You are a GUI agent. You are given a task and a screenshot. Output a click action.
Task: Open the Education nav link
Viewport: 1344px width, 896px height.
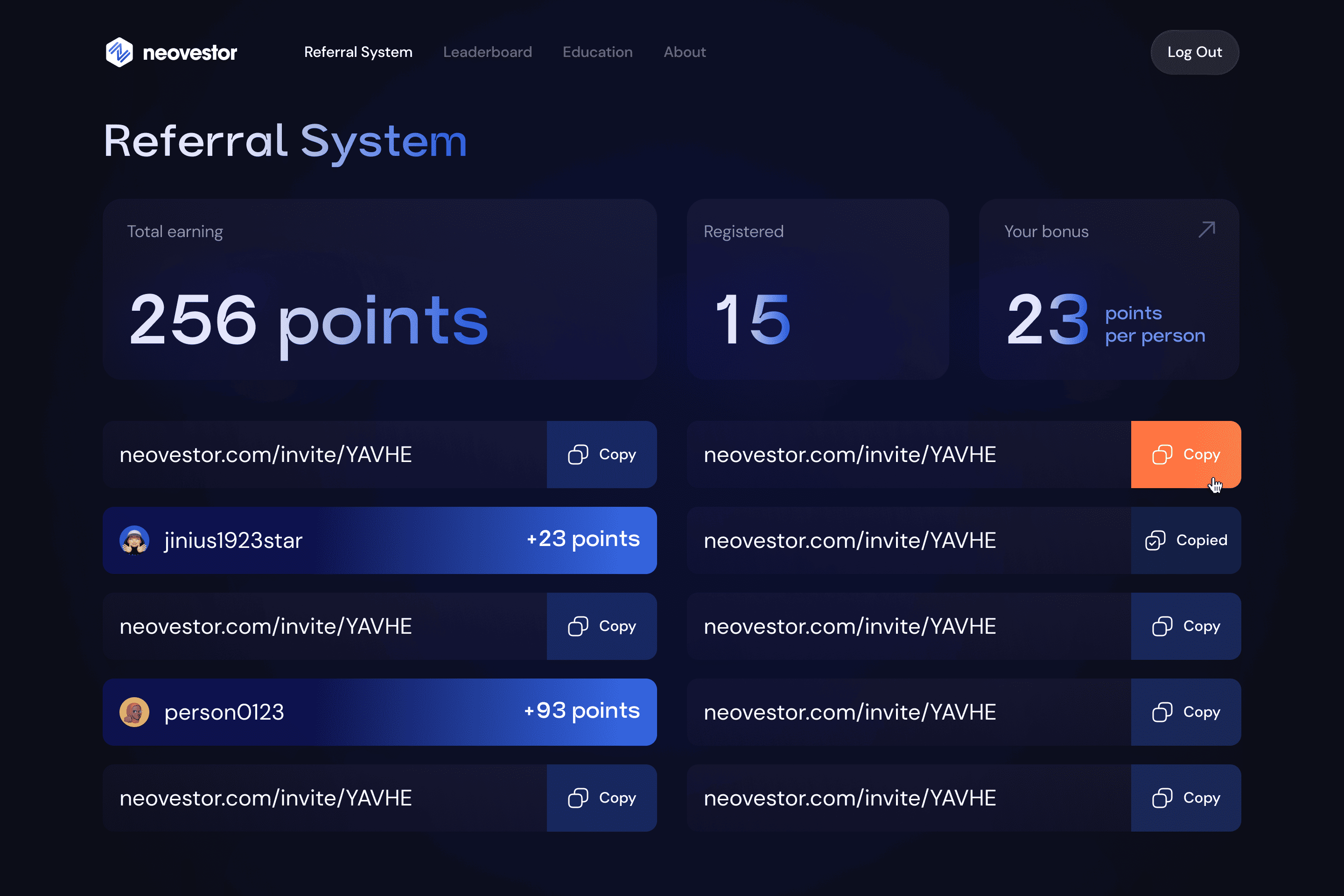(x=598, y=52)
